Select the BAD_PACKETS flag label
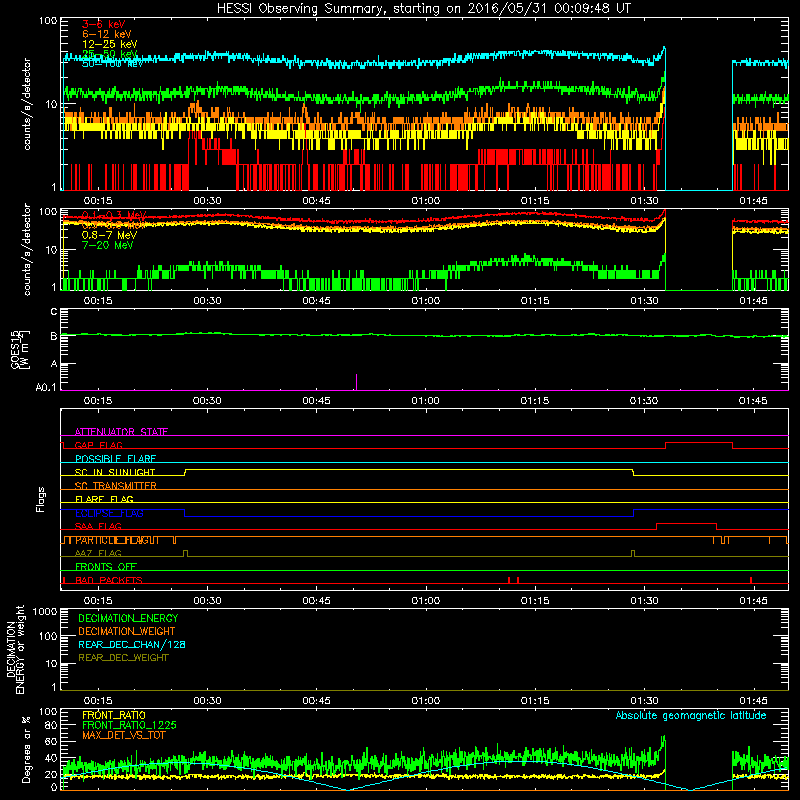This screenshot has width=800, height=800. click(x=109, y=580)
